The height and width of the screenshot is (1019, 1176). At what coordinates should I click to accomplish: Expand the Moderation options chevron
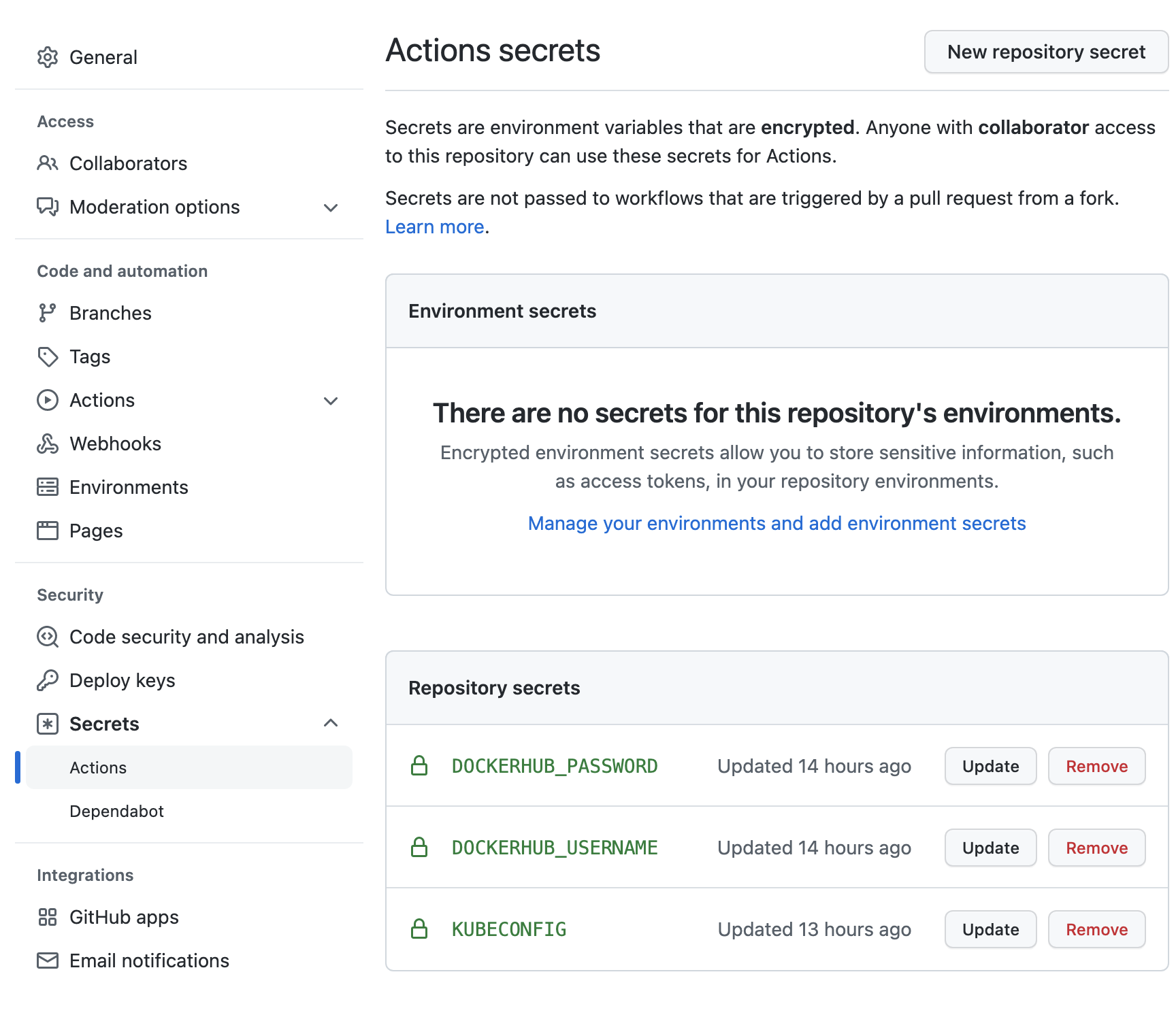pos(331,207)
